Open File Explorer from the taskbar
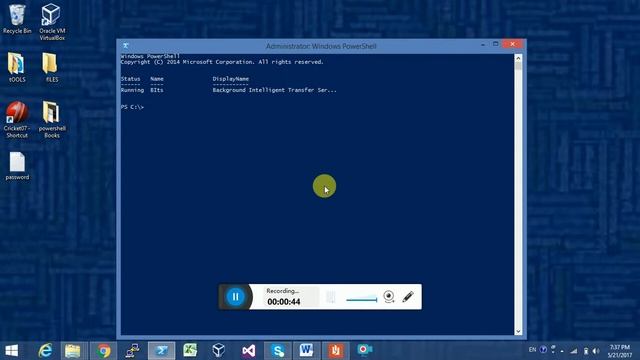This screenshot has width=640, height=360. click(x=73, y=351)
